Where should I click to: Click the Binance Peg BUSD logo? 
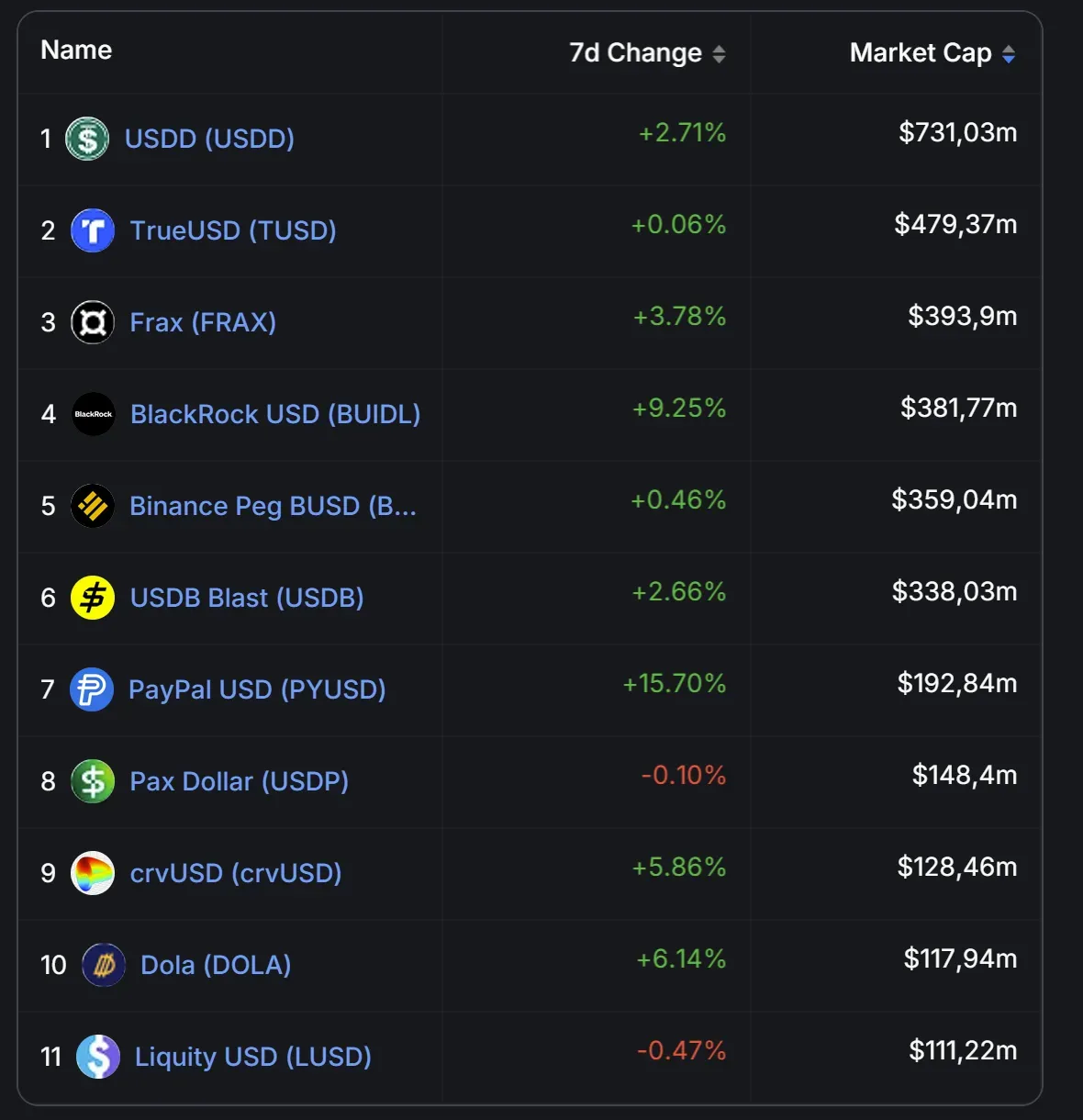93,506
